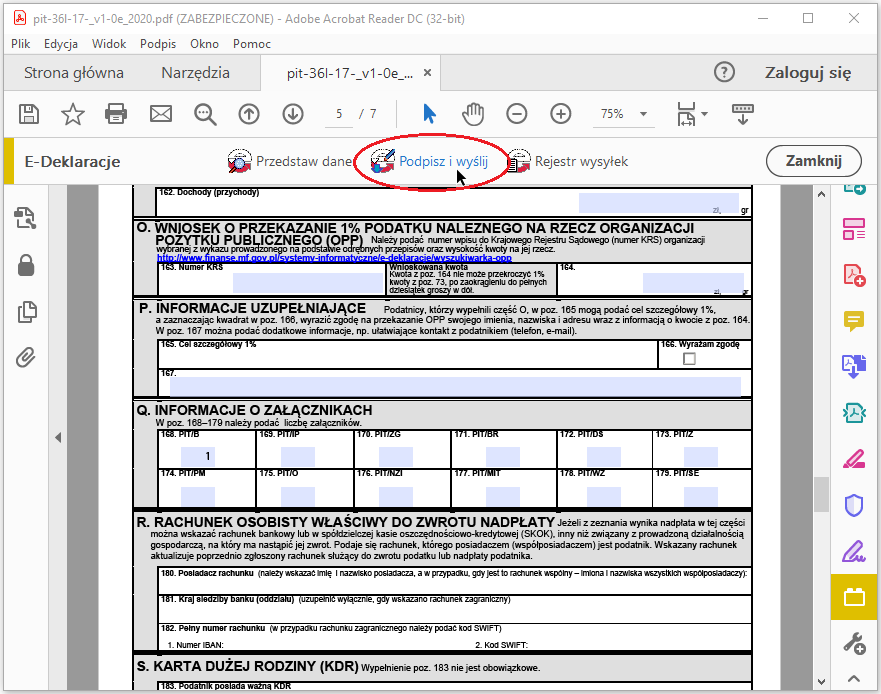Screen dimensions: 881x694
Task: Zoom in with the plus circle icon
Action: point(560,114)
